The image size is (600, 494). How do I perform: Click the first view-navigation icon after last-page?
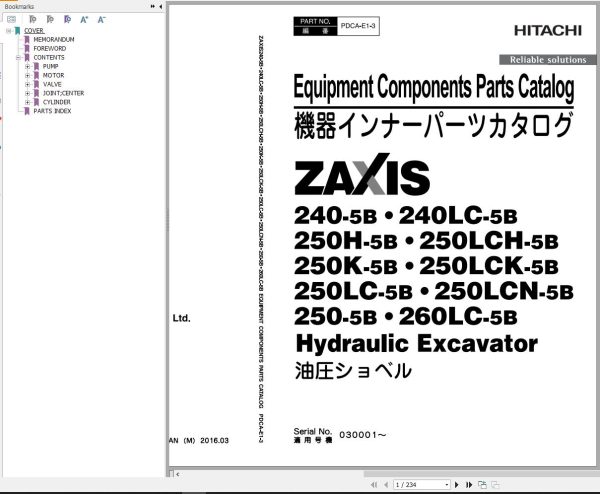(482, 485)
